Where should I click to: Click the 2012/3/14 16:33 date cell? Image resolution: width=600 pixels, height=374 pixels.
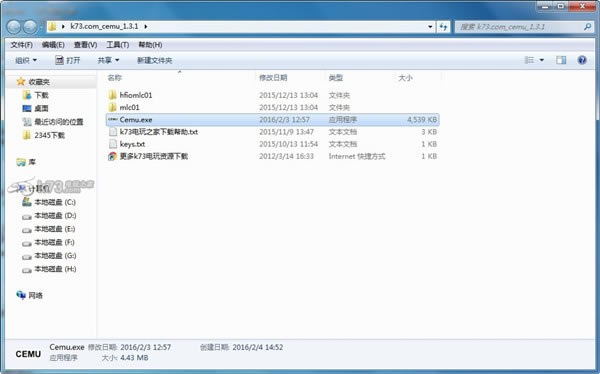286,156
